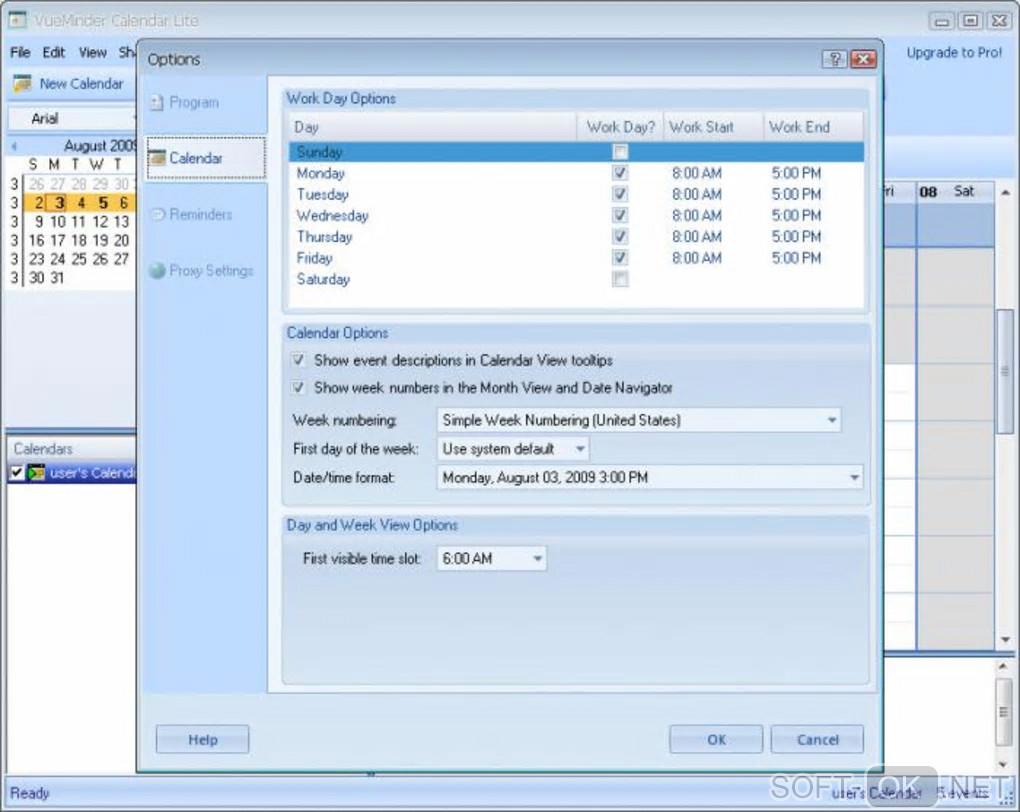This screenshot has height=812, width=1020.
Task: Click the Ready status bar text
Action: [29, 793]
